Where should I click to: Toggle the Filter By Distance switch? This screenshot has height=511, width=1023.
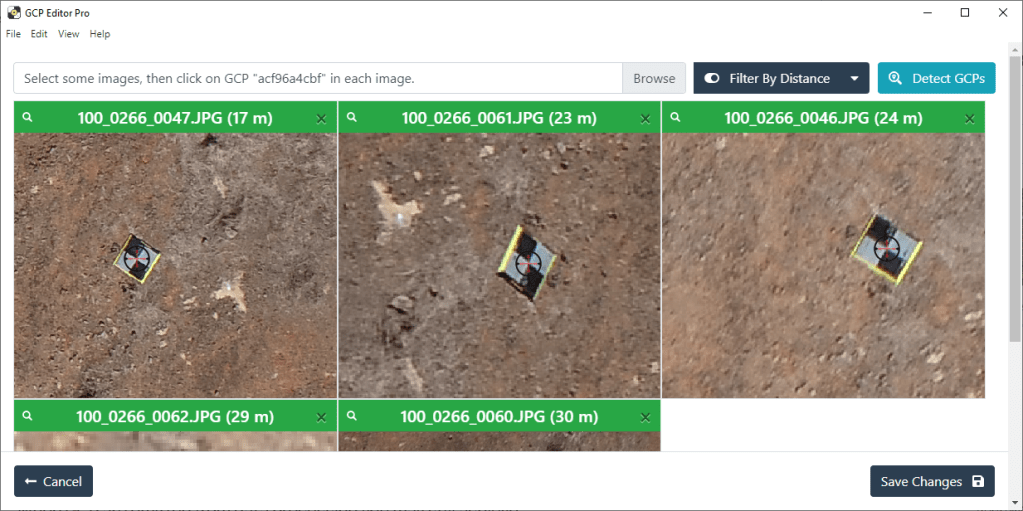712,78
